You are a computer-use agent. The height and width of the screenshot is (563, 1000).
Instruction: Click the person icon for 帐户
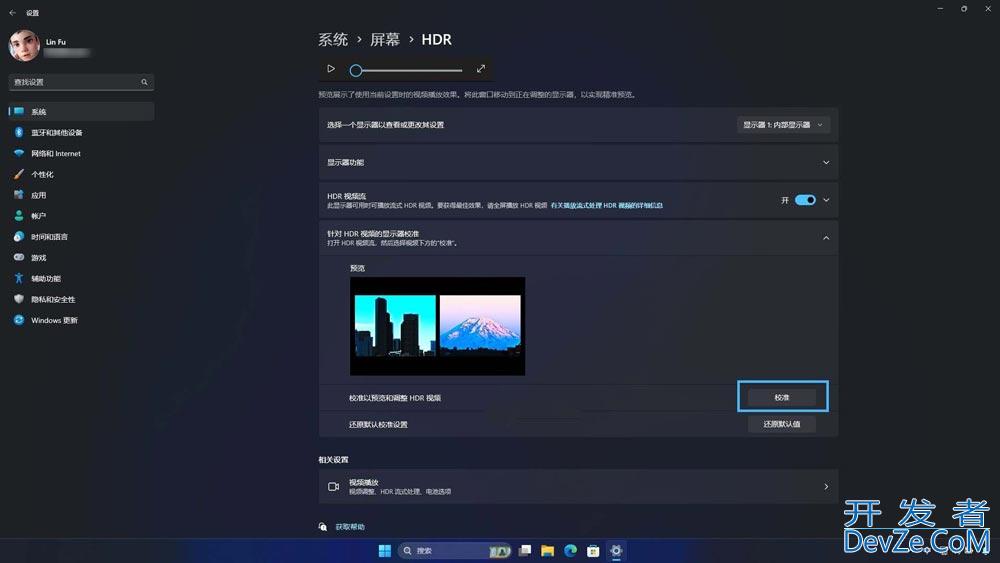pyautogui.click(x=19, y=216)
